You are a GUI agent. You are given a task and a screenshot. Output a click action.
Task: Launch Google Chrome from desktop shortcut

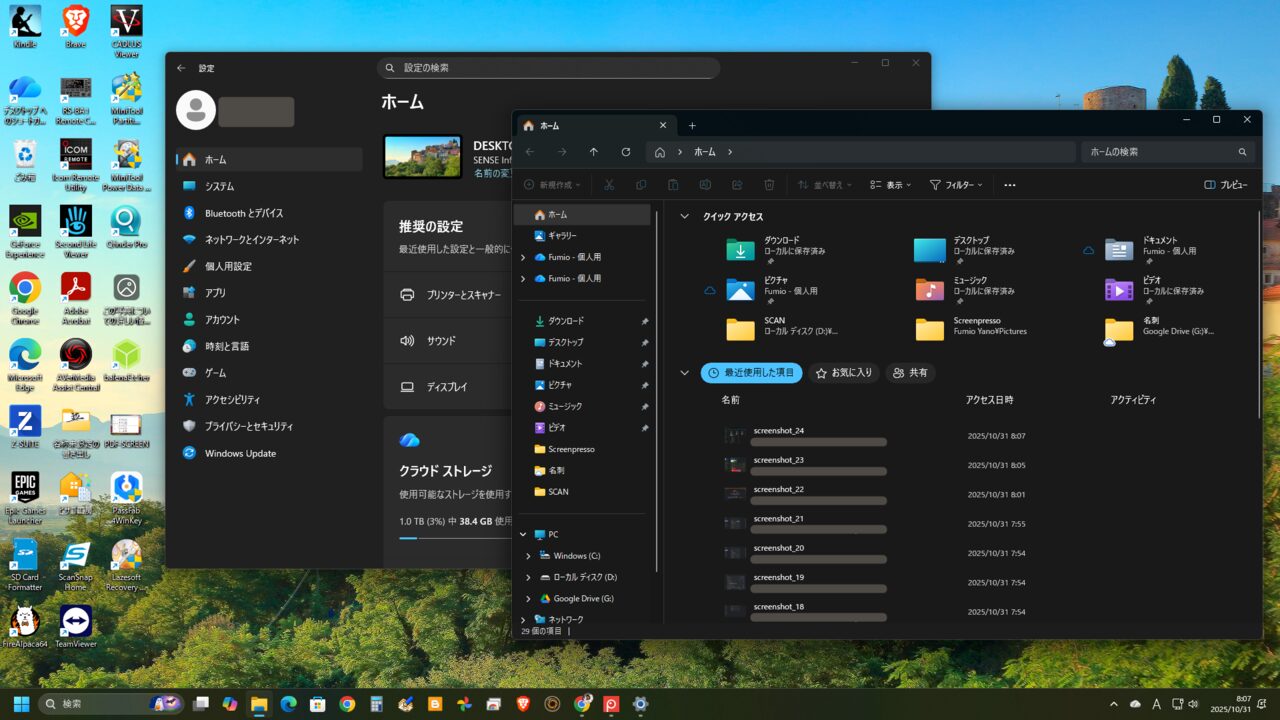click(25, 292)
